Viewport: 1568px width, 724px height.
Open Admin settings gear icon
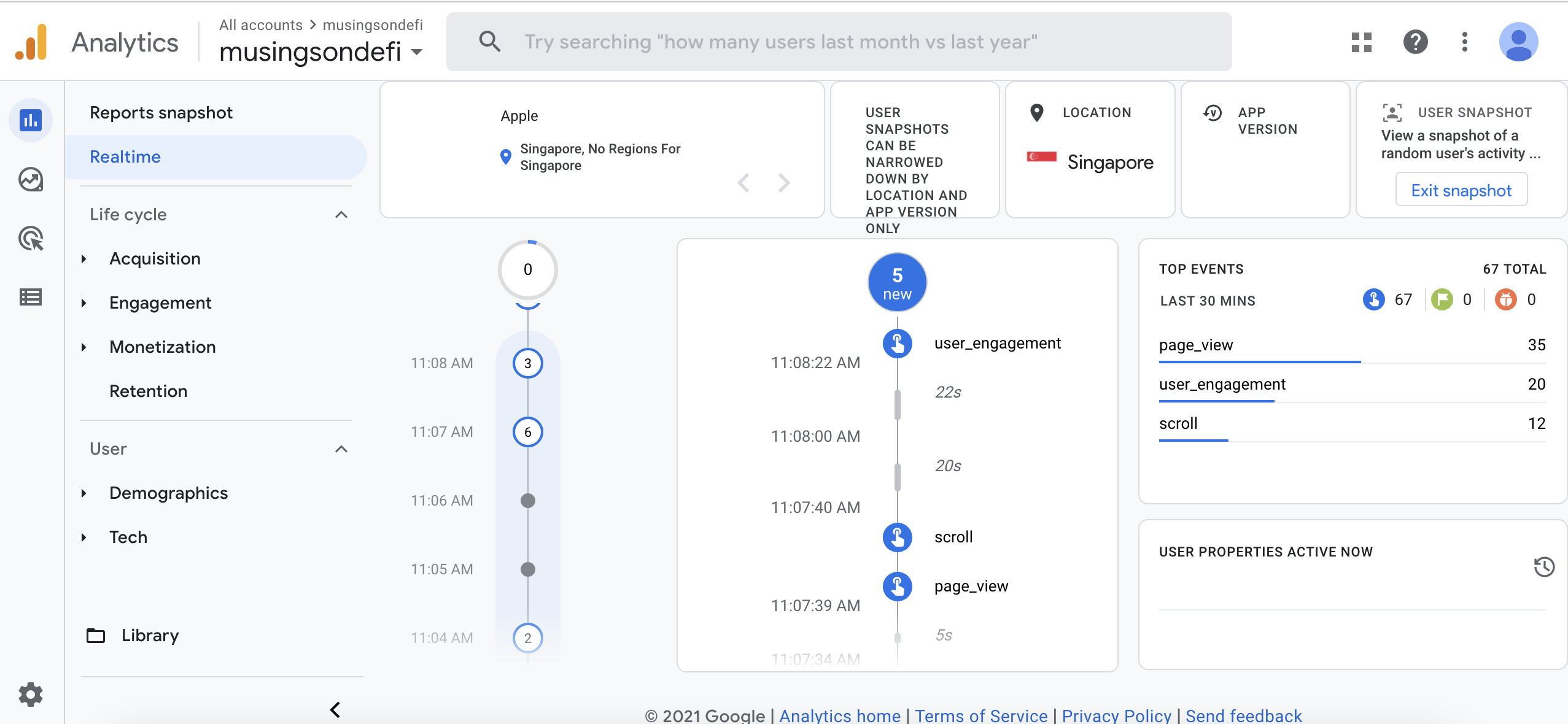30,695
